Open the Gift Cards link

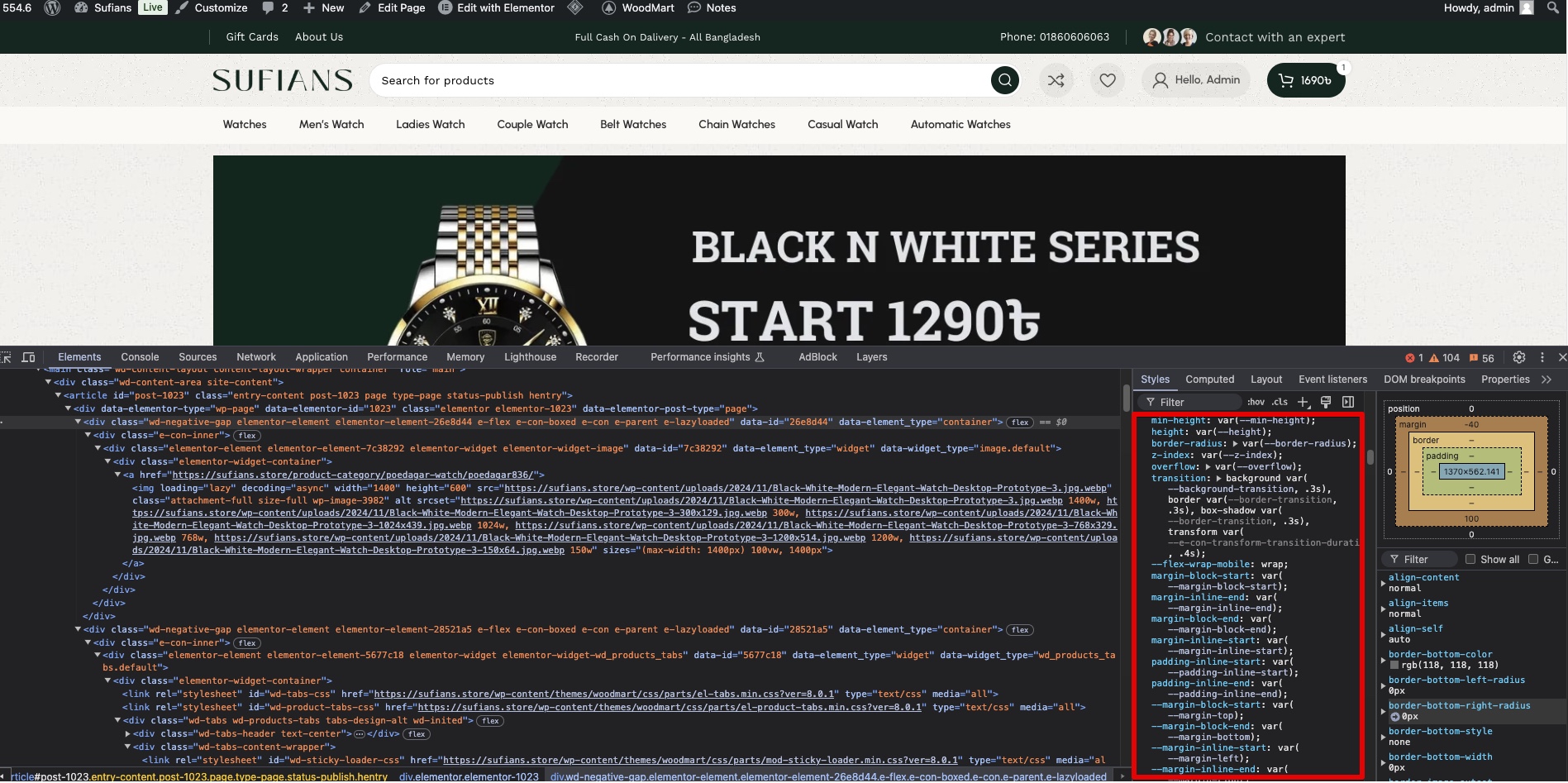(x=252, y=37)
